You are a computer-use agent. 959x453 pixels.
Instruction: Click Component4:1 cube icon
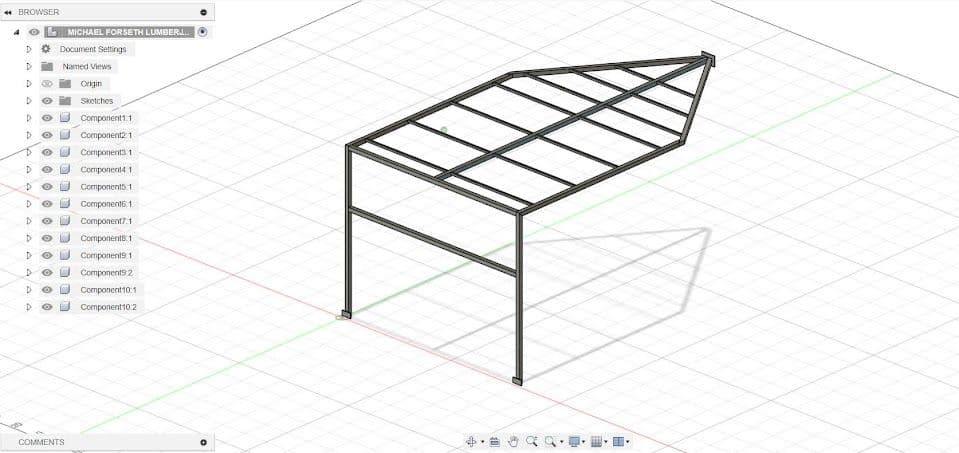(65, 169)
